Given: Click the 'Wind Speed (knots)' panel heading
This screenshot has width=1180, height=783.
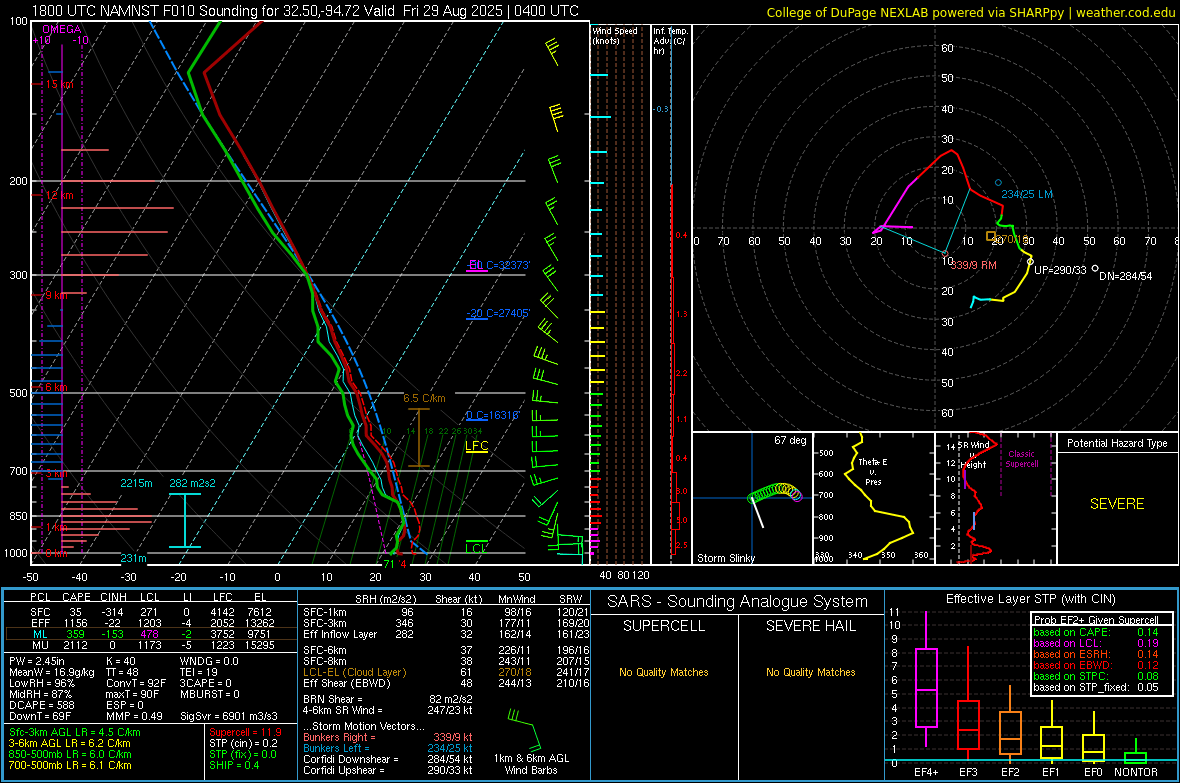Looking at the screenshot, I should tap(615, 35).
